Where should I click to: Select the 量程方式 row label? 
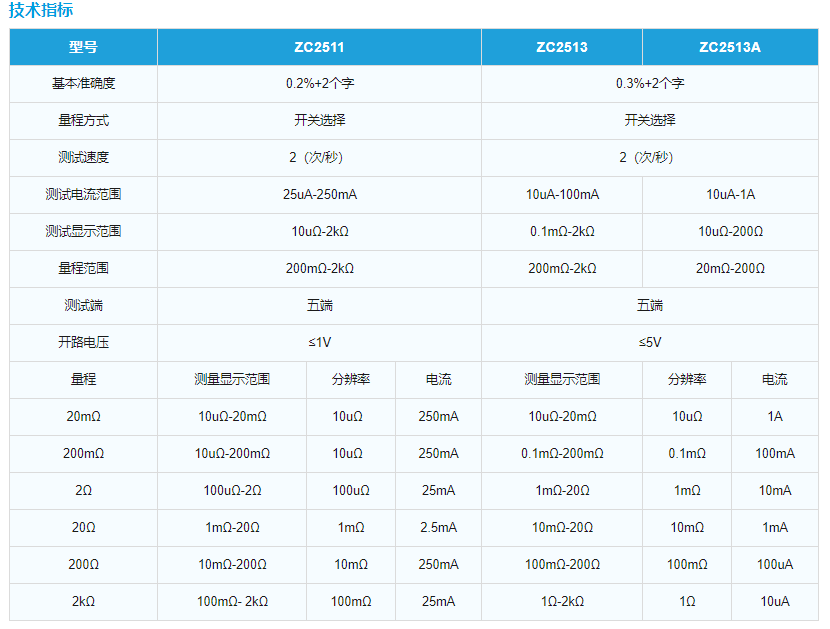tap(83, 121)
